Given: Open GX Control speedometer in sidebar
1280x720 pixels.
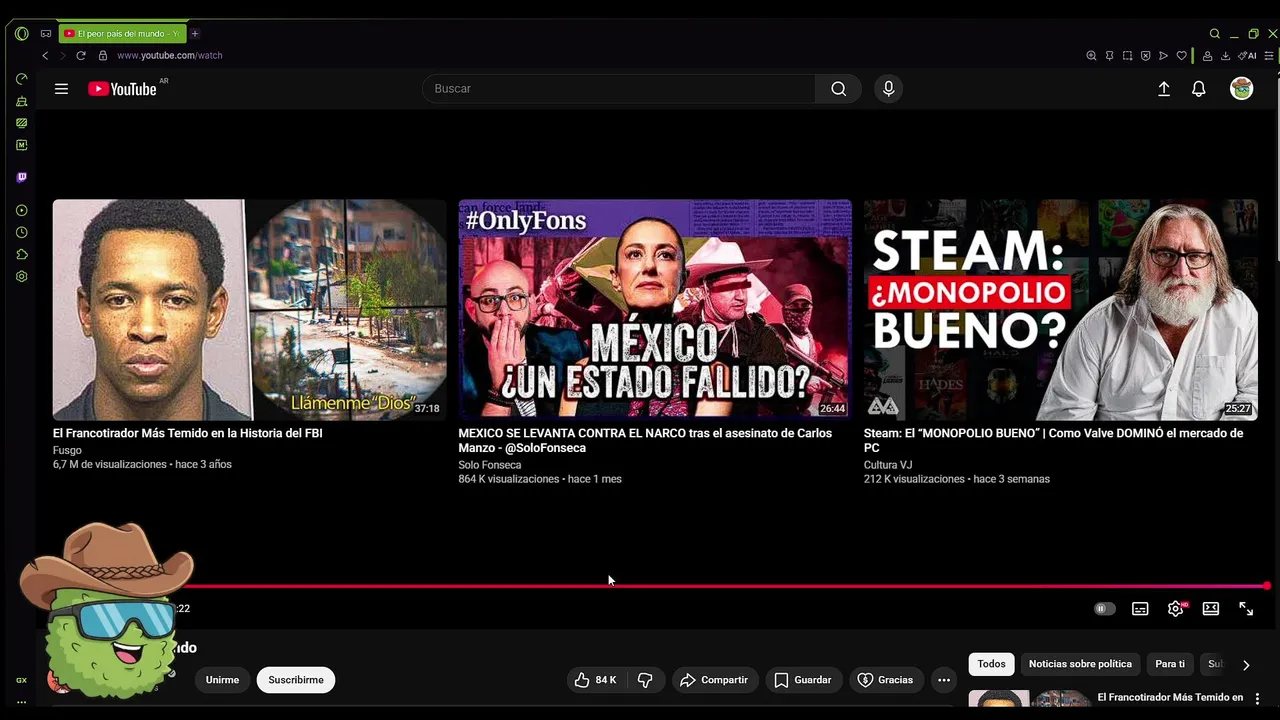Looking at the screenshot, I should point(21,79).
